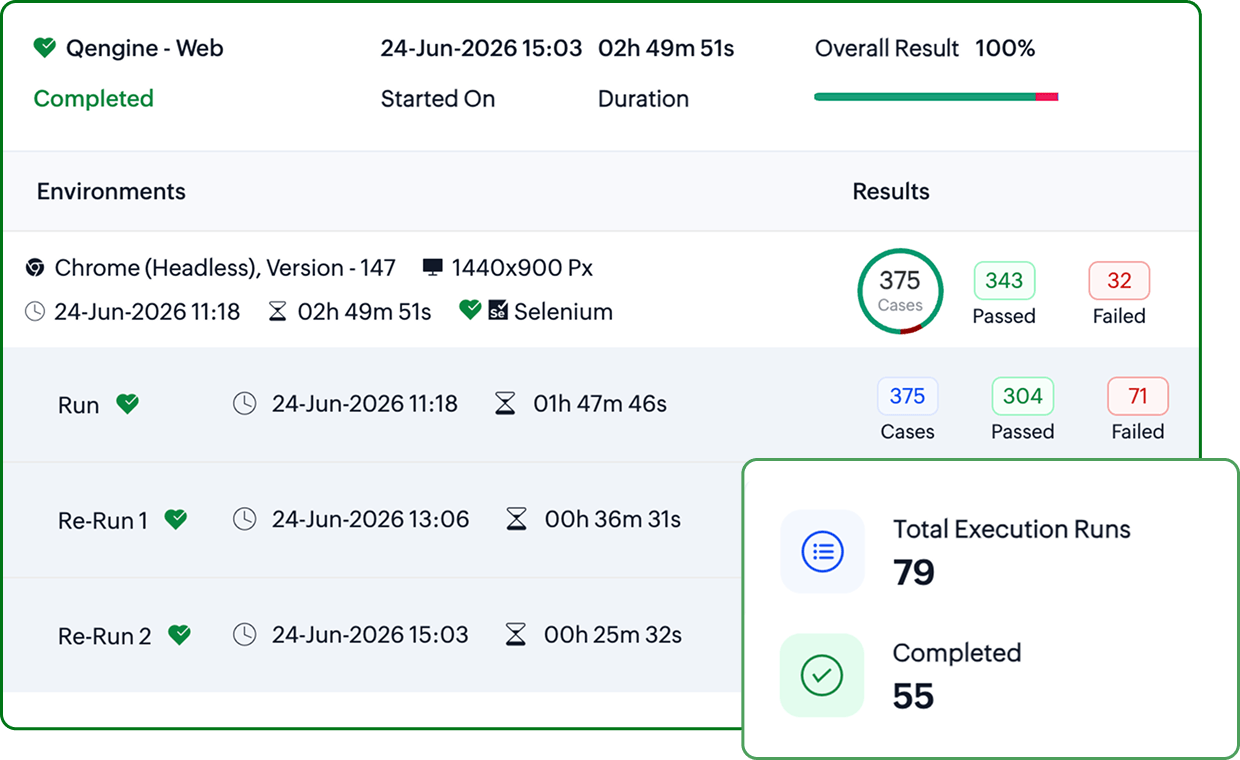The width and height of the screenshot is (1240, 760).
Task: Click the 00h 25m 32s duration text
Action: tap(613, 635)
